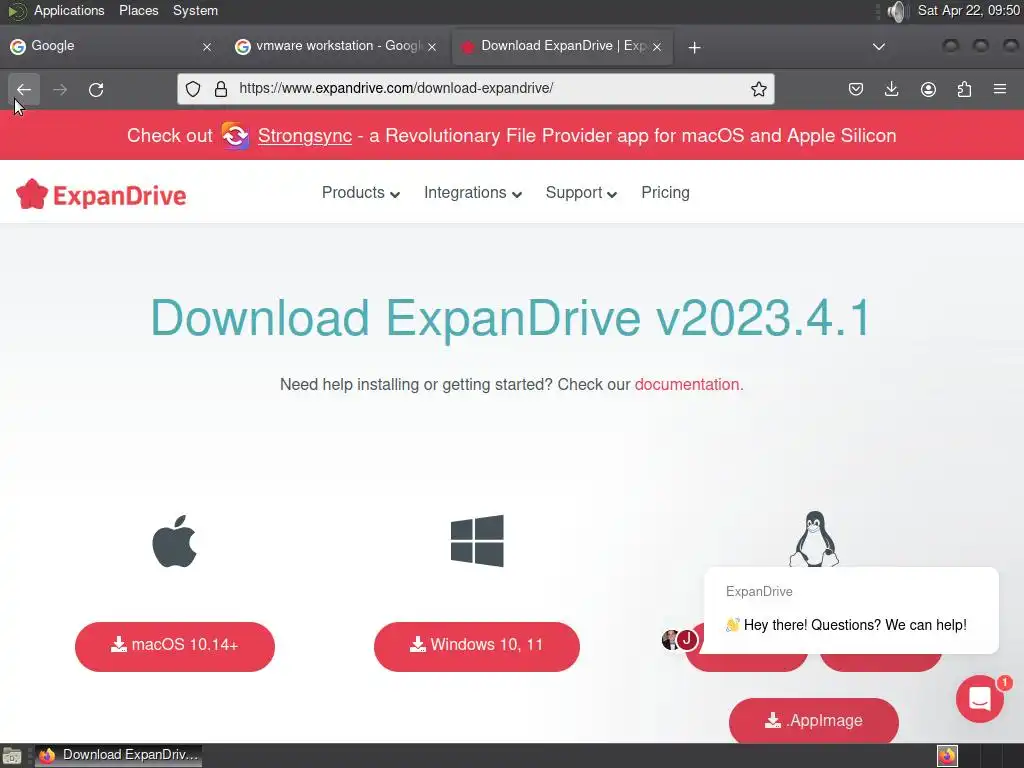Click the Firefox icon in bottom tray
Image resolution: width=1024 pixels, height=768 pixels.
pyautogui.click(x=947, y=756)
